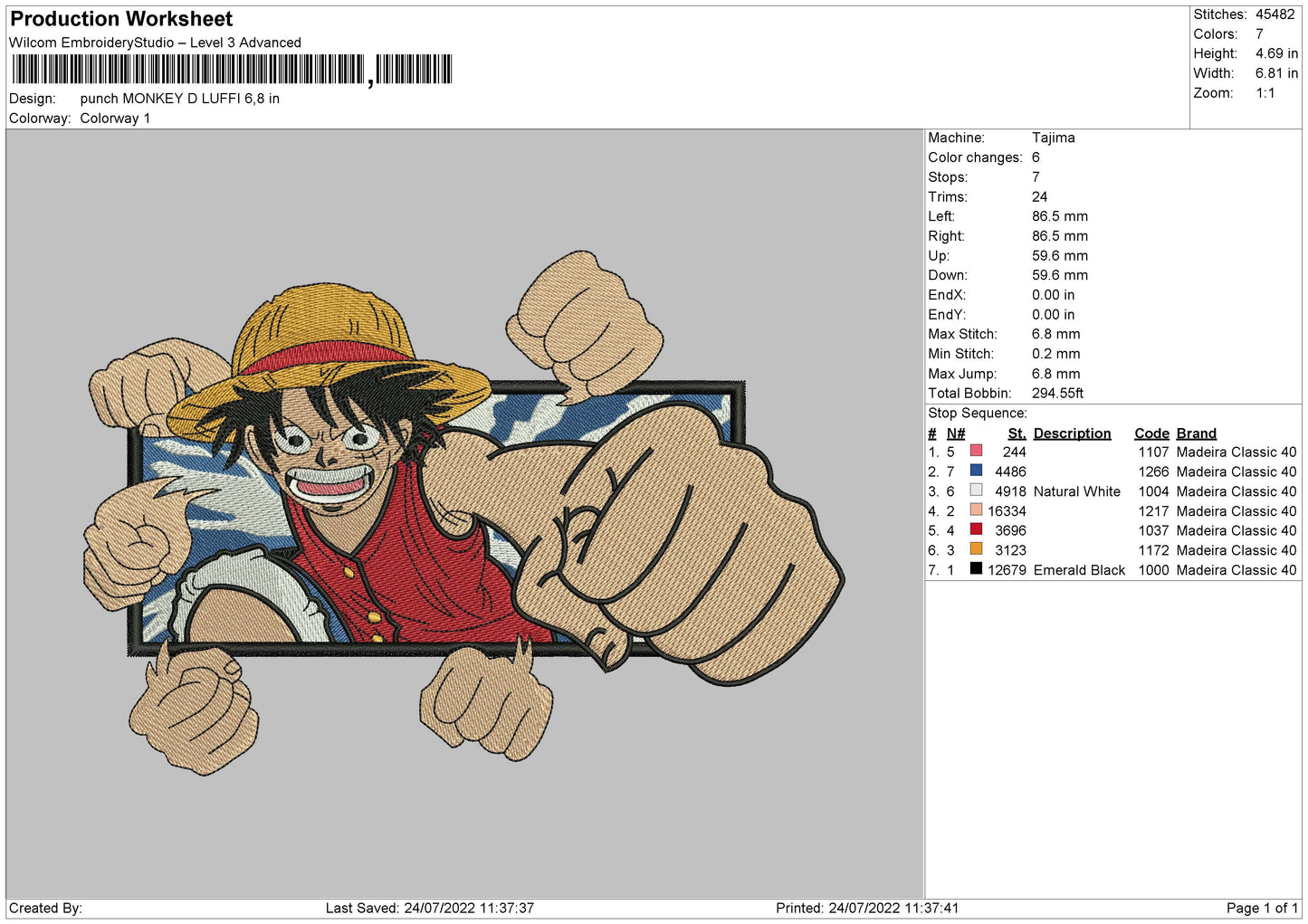
Task: Click the Min Stitch value '0.2 mm'
Action: (1056, 354)
